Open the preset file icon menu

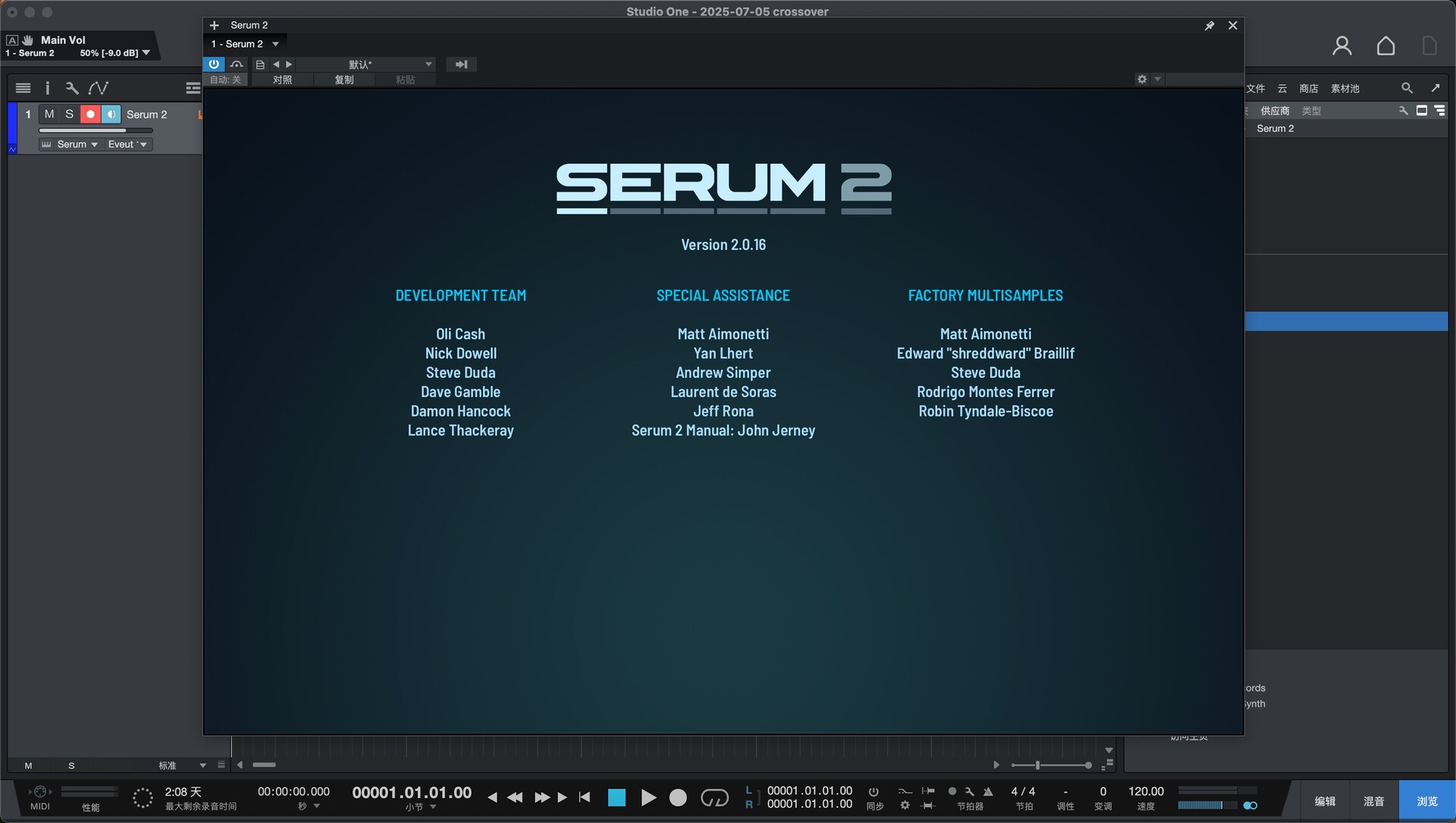pyautogui.click(x=260, y=64)
